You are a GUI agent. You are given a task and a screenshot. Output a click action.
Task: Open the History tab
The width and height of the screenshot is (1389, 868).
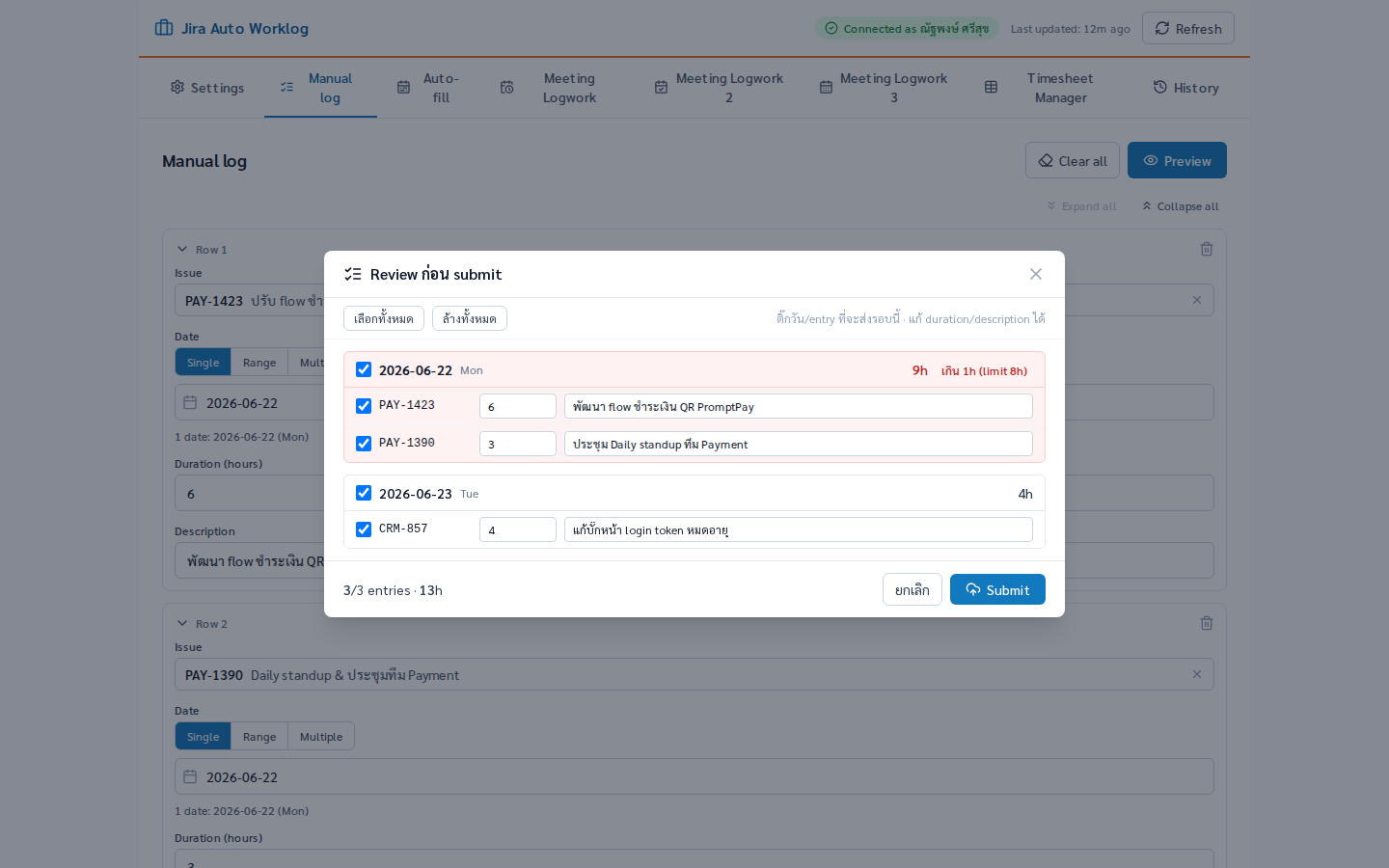[x=1186, y=88]
